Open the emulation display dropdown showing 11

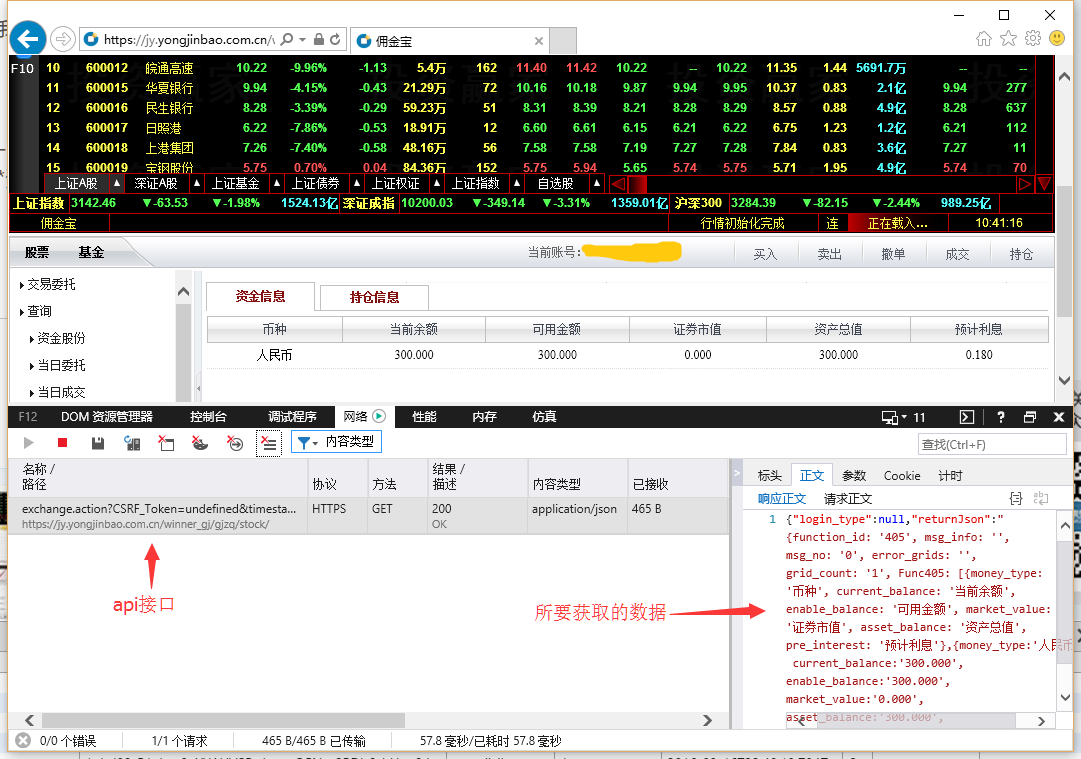[x=903, y=417]
